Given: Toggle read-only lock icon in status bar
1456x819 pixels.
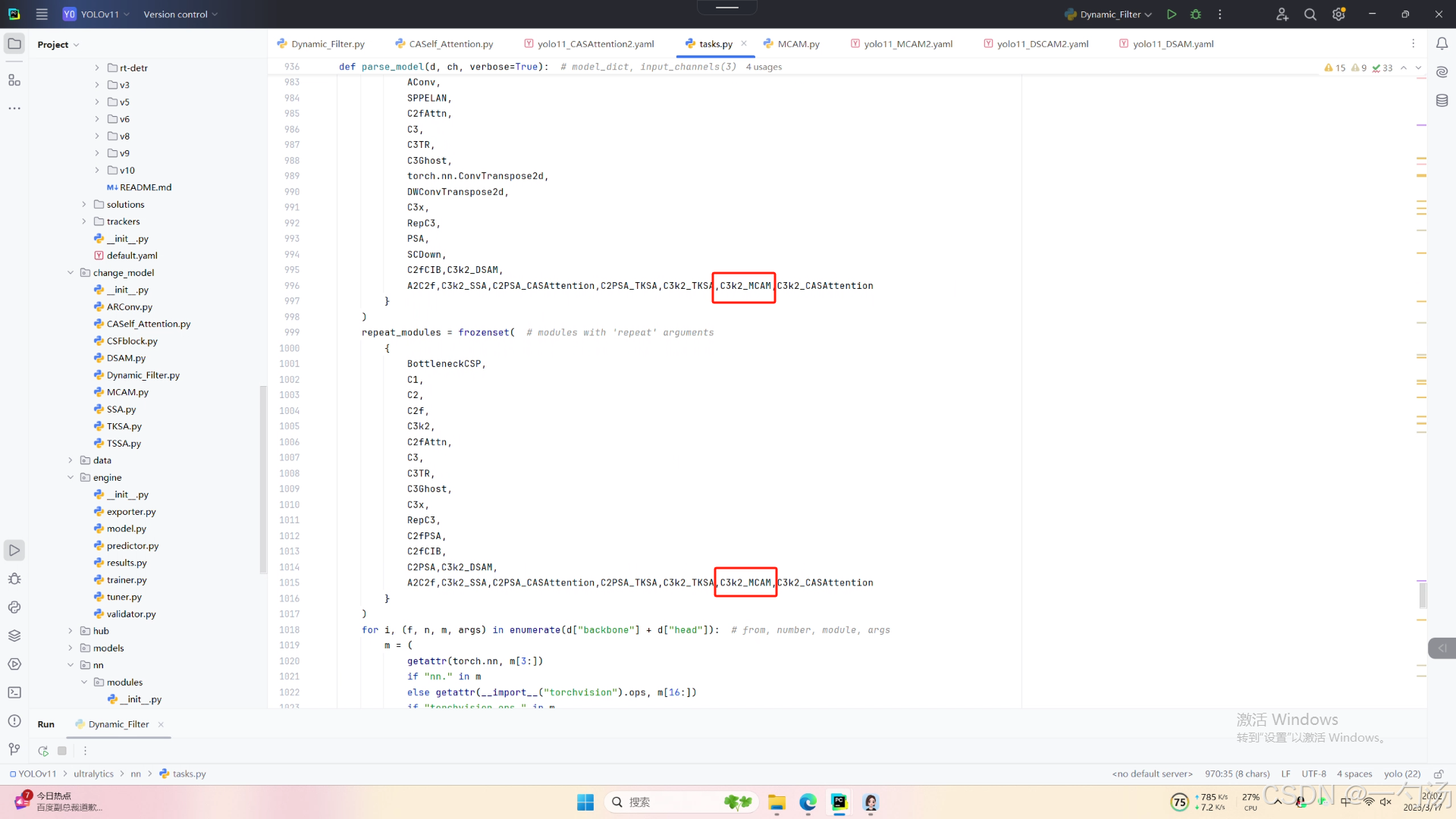Looking at the screenshot, I should click(1438, 774).
